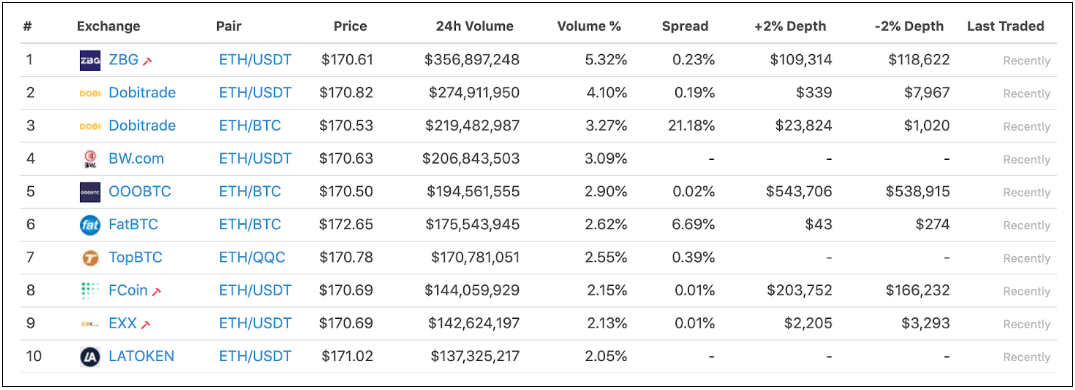The height and width of the screenshot is (390, 1075).
Task: Click the BW.com exchange logo icon
Action: click(x=90, y=159)
